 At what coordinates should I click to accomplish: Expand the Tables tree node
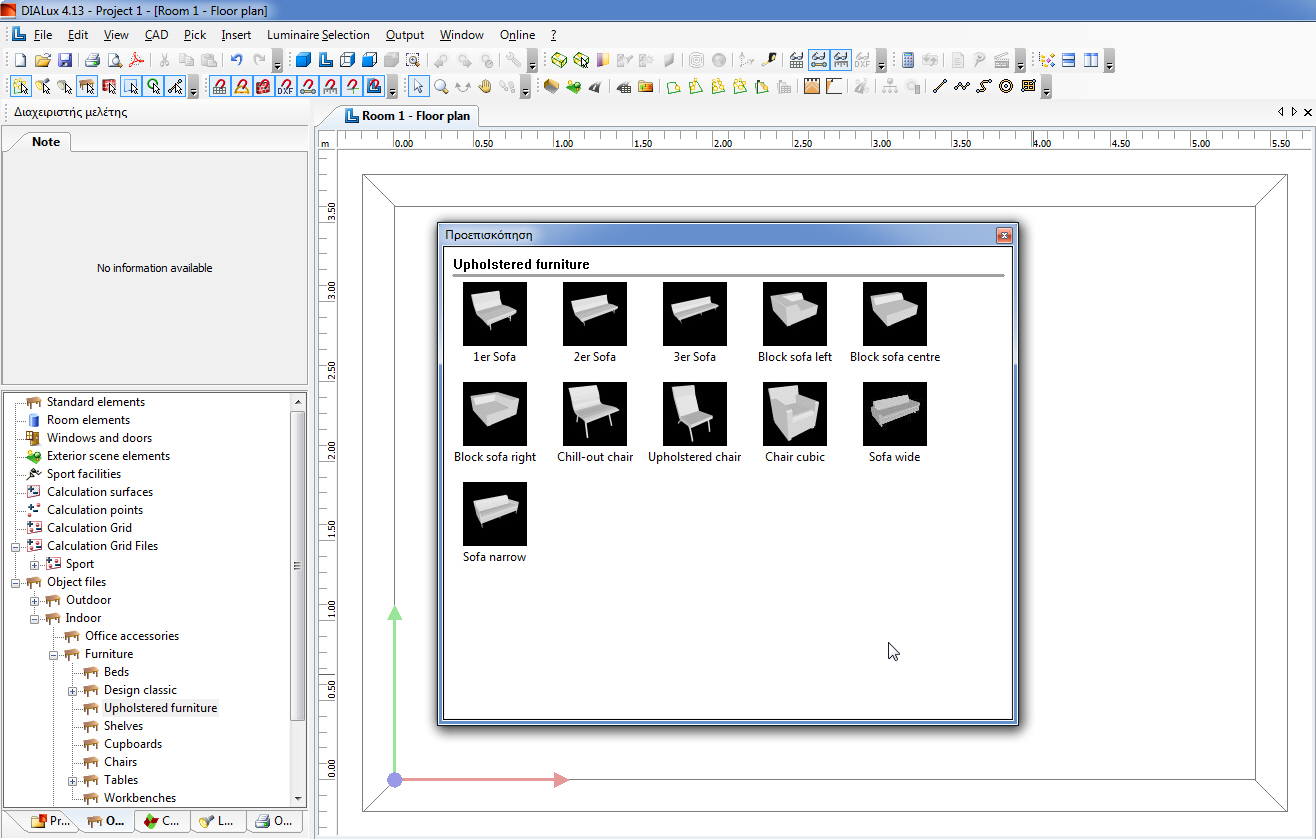(72, 780)
